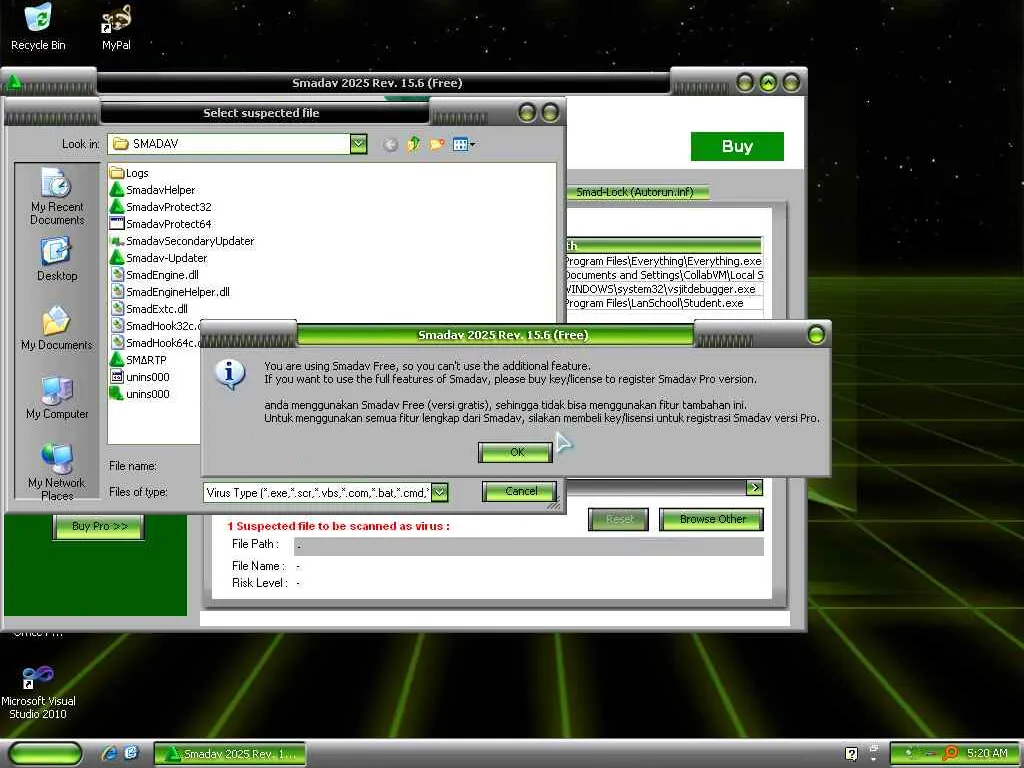Select Desktop in the places bar

[x=57, y=259]
